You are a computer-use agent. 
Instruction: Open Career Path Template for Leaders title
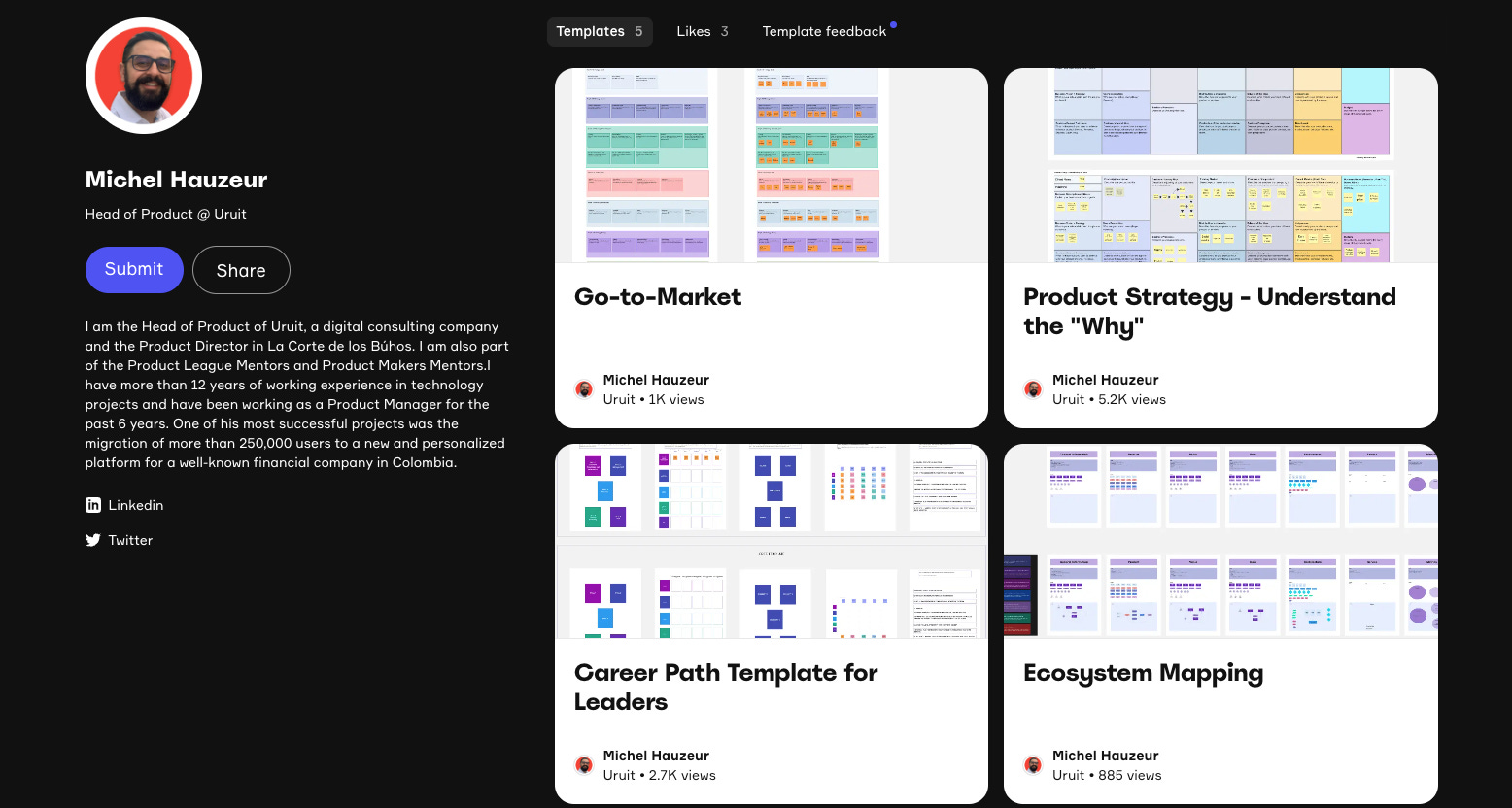(726, 688)
